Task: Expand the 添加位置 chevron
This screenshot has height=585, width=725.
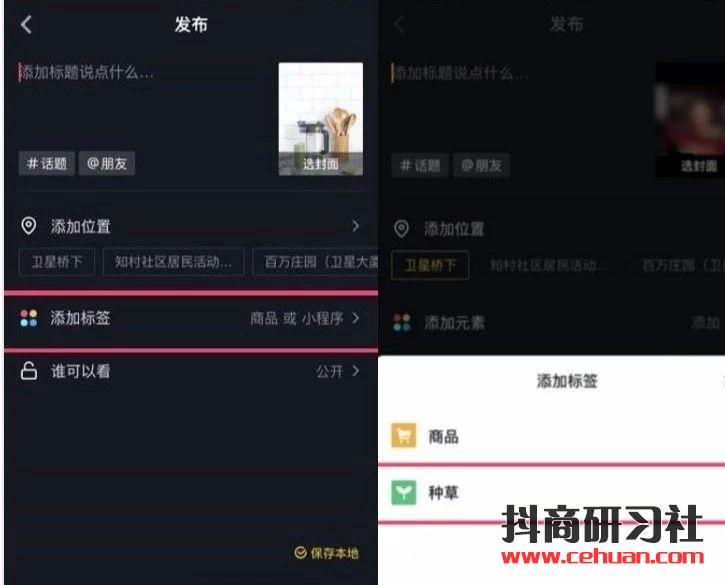Action: 356,226
